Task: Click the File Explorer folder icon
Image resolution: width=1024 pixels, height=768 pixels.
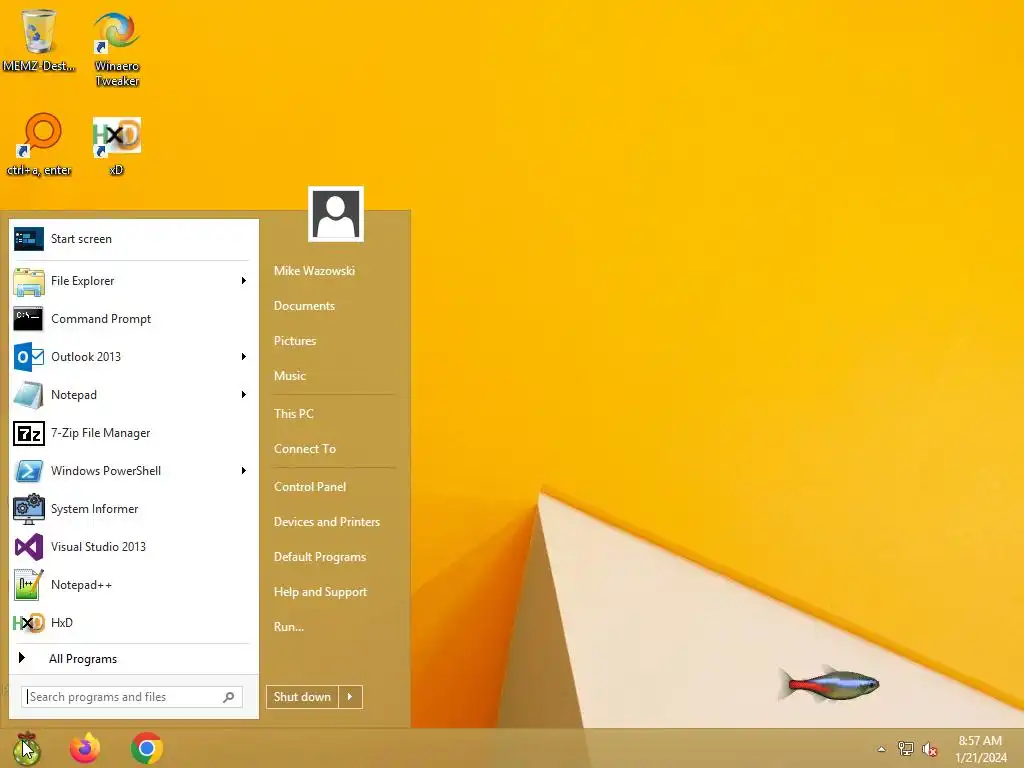Action: [29, 281]
